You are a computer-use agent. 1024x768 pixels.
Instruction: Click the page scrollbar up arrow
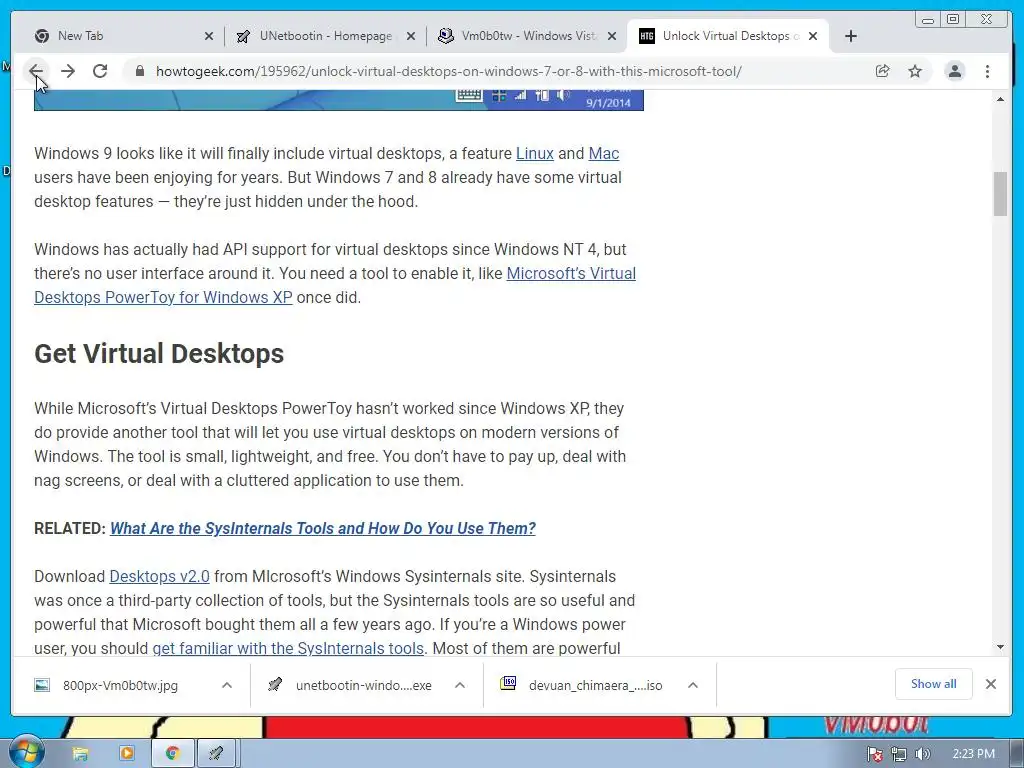pyautogui.click(x=1000, y=99)
